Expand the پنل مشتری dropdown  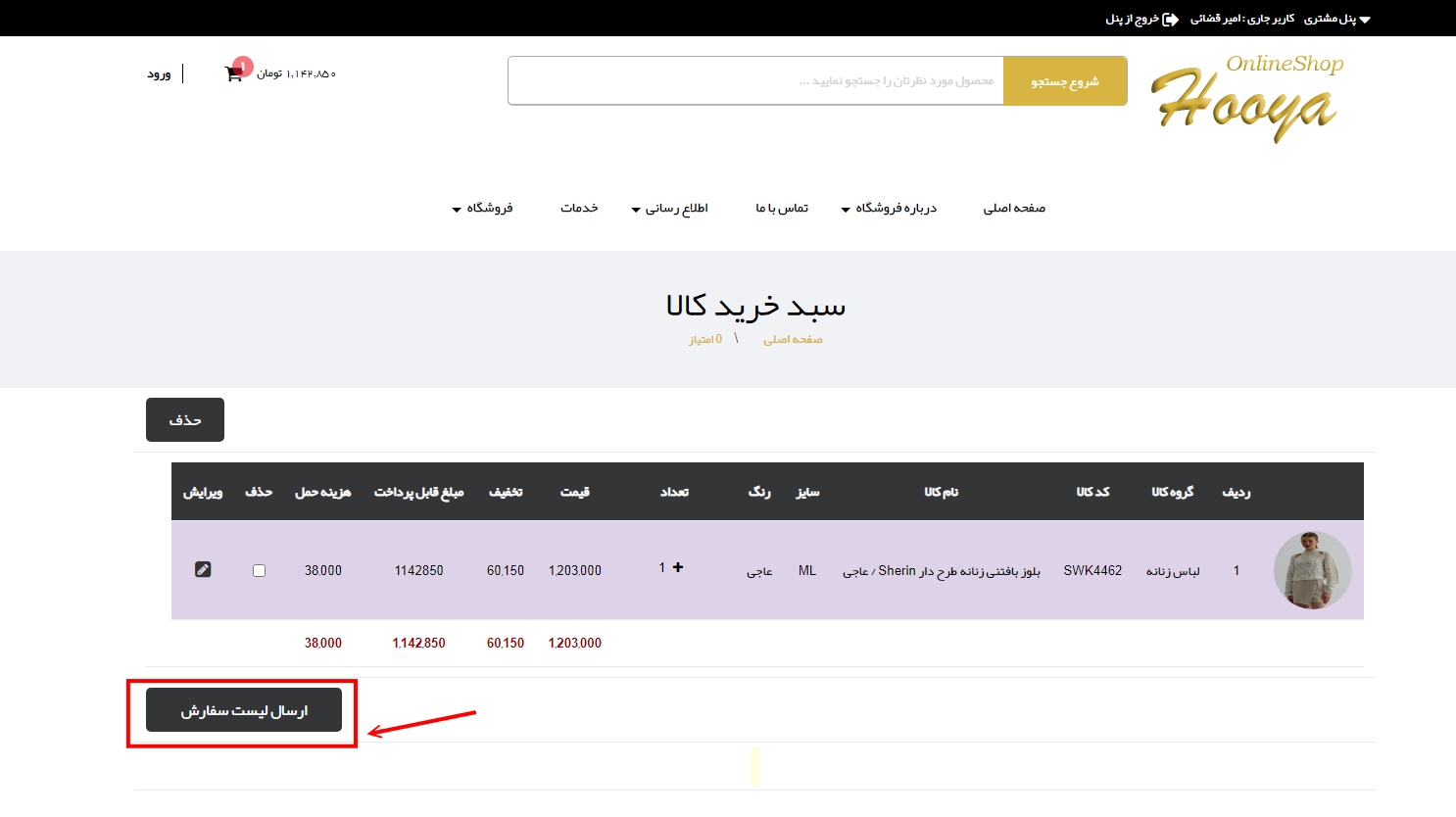point(1336,20)
